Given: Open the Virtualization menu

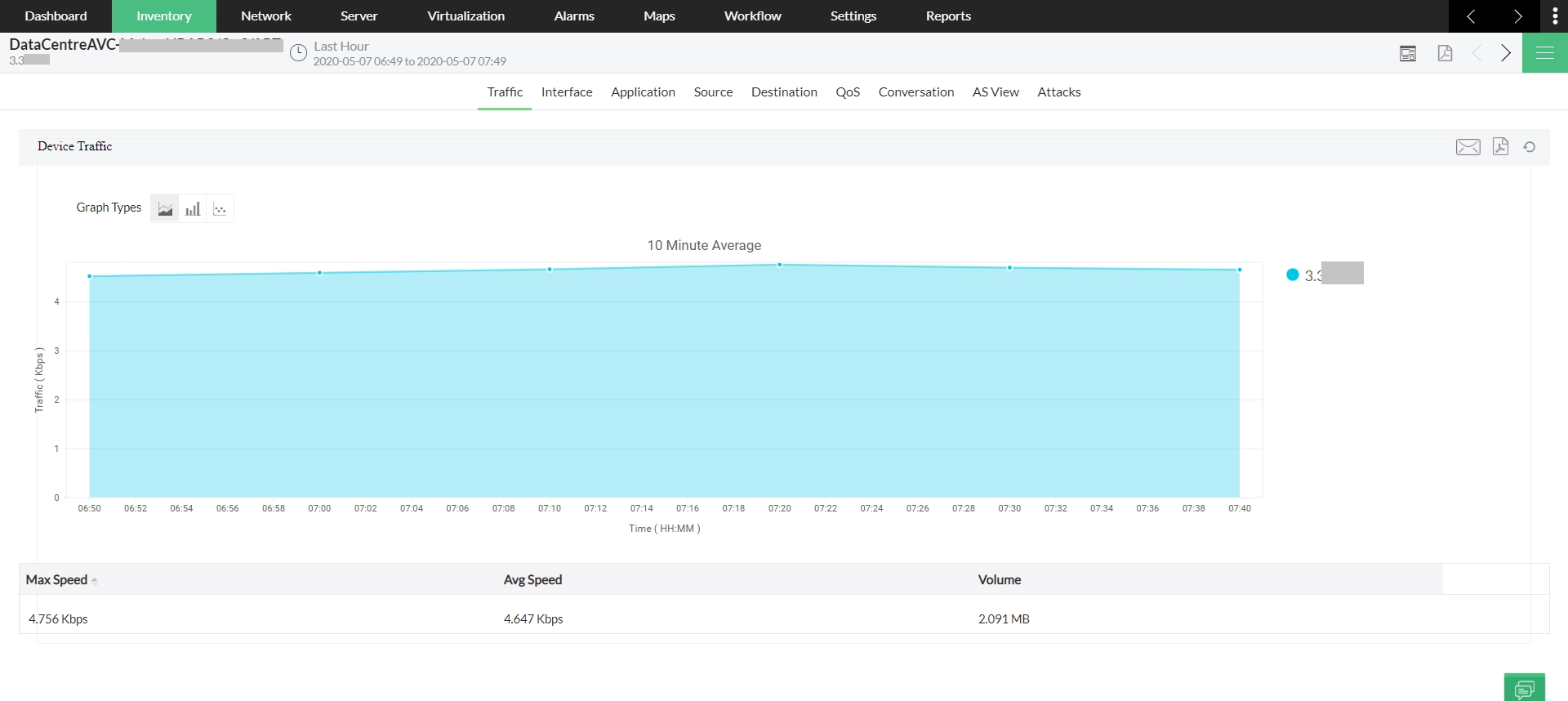Looking at the screenshot, I should (x=465, y=16).
